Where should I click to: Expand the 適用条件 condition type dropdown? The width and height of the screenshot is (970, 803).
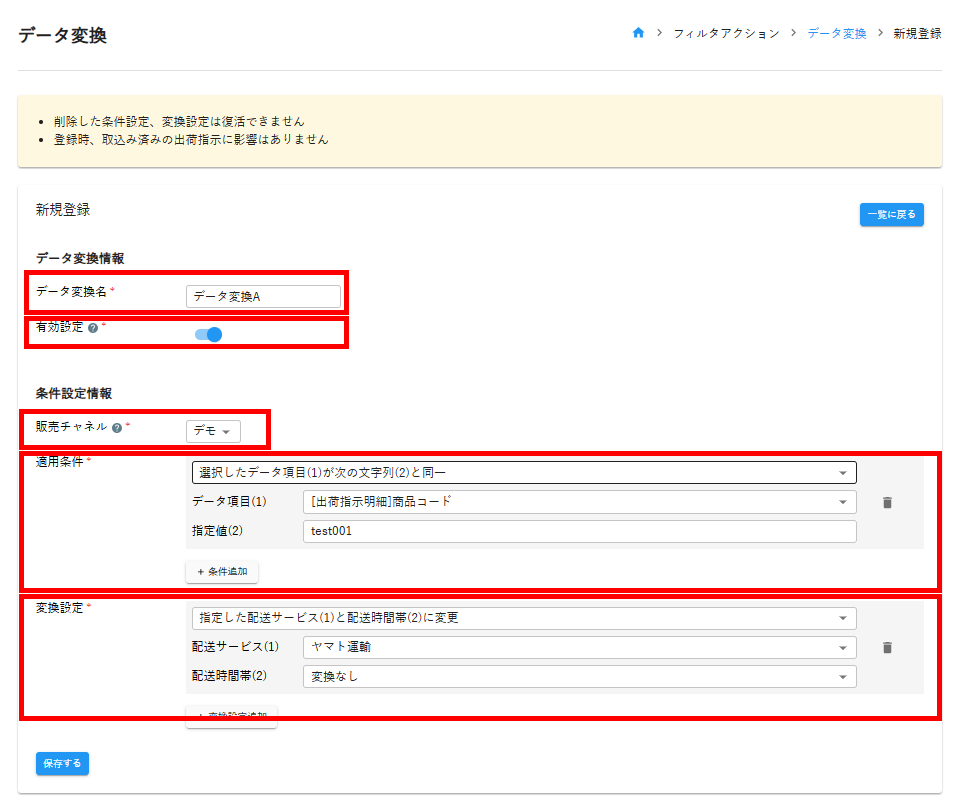pyautogui.click(x=523, y=473)
